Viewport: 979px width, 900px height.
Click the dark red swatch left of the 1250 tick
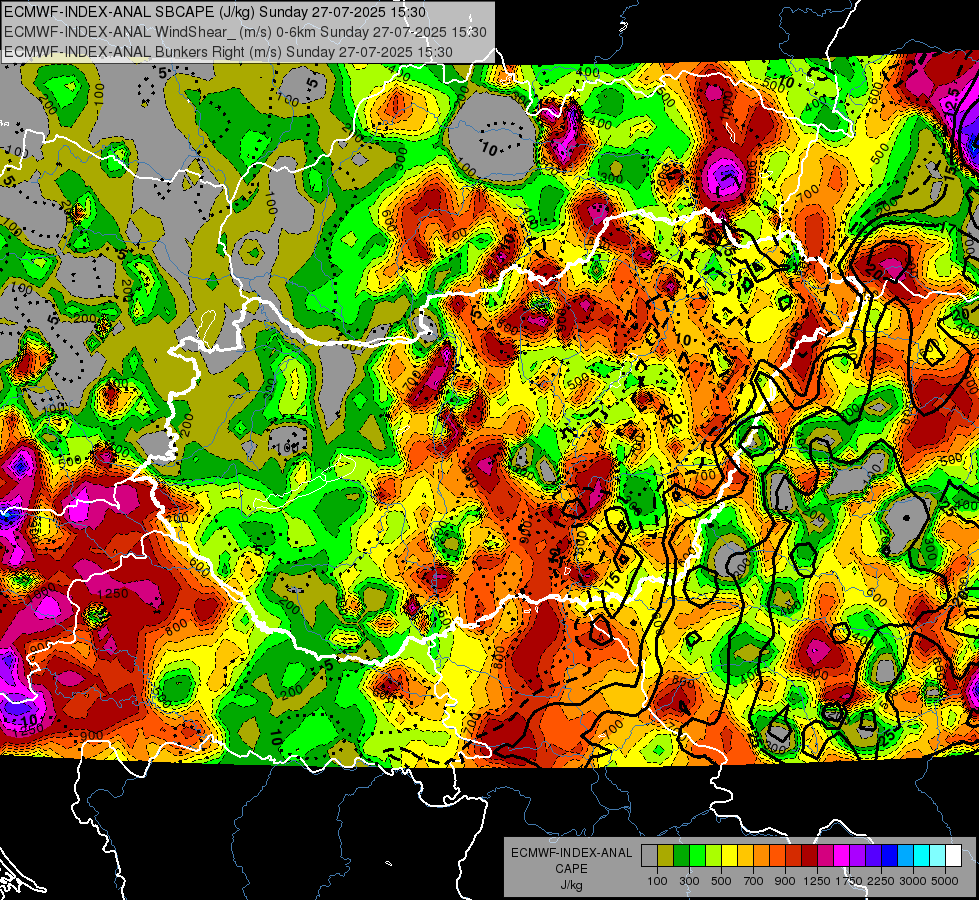click(x=809, y=856)
